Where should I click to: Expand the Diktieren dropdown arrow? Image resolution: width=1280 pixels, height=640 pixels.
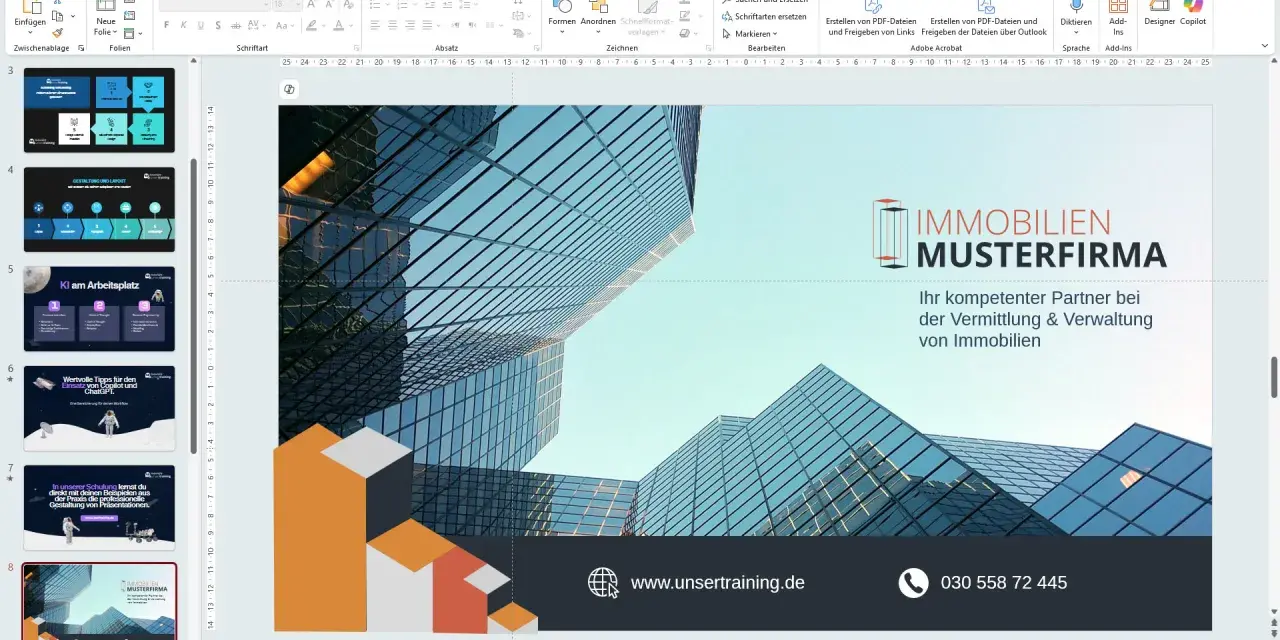(x=1076, y=33)
